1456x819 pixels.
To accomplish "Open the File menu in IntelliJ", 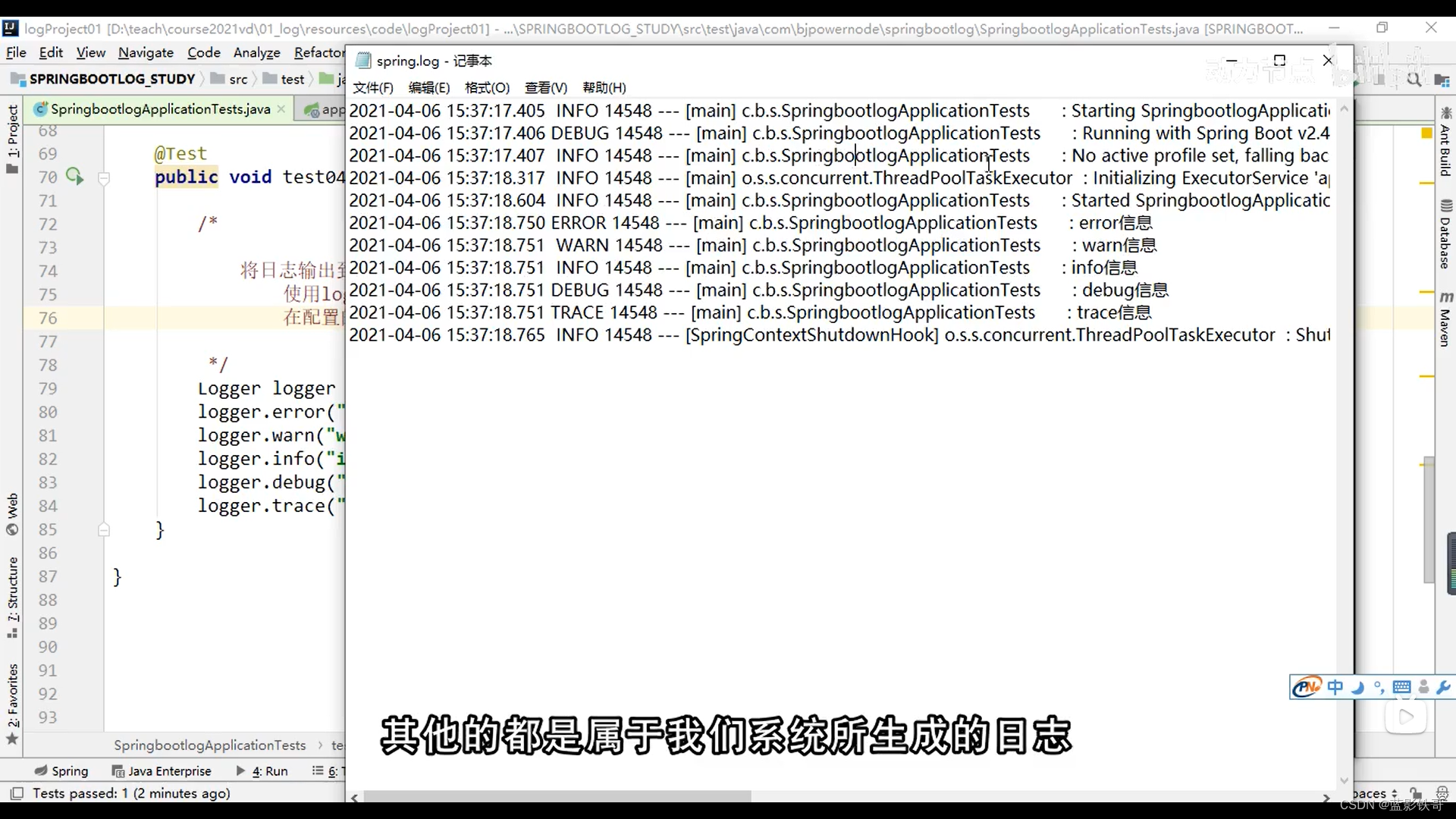I will [16, 52].
